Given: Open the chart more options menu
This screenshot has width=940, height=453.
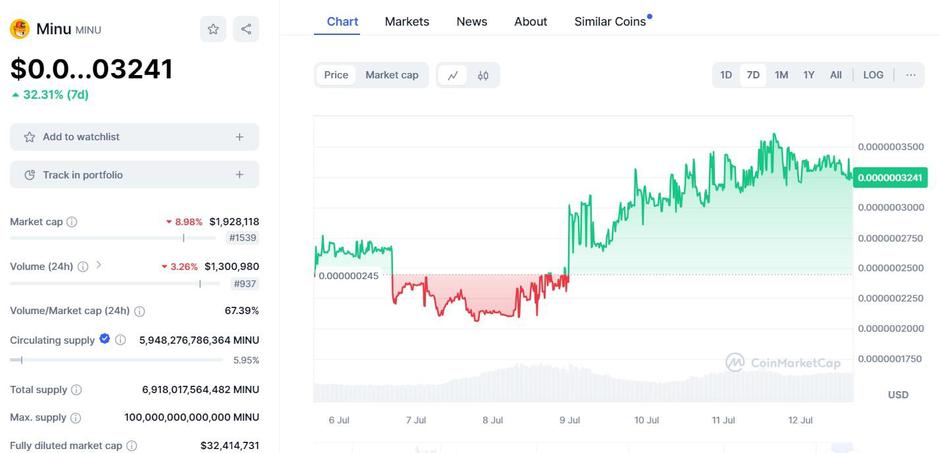Looking at the screenshot, I should tap(910, 75).
